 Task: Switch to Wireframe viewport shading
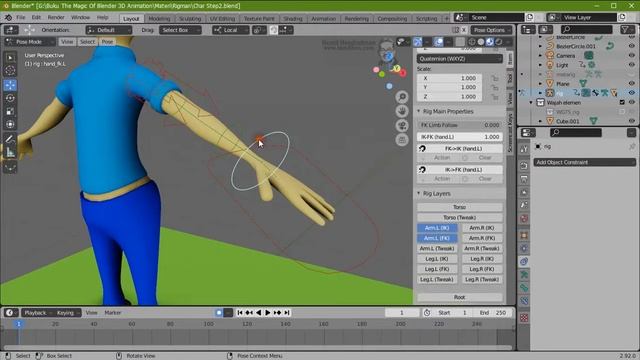point(472,42)
